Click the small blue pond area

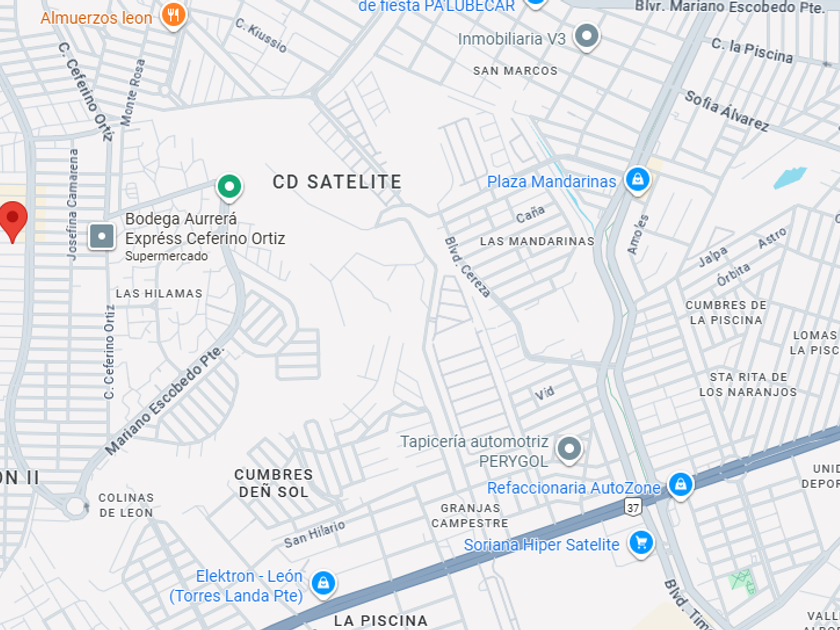[x=790, y=178]
